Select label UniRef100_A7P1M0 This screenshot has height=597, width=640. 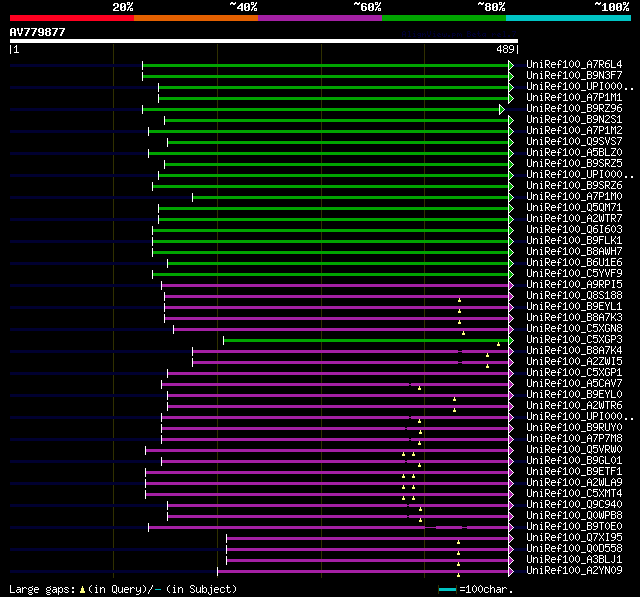tap(574, 197)
